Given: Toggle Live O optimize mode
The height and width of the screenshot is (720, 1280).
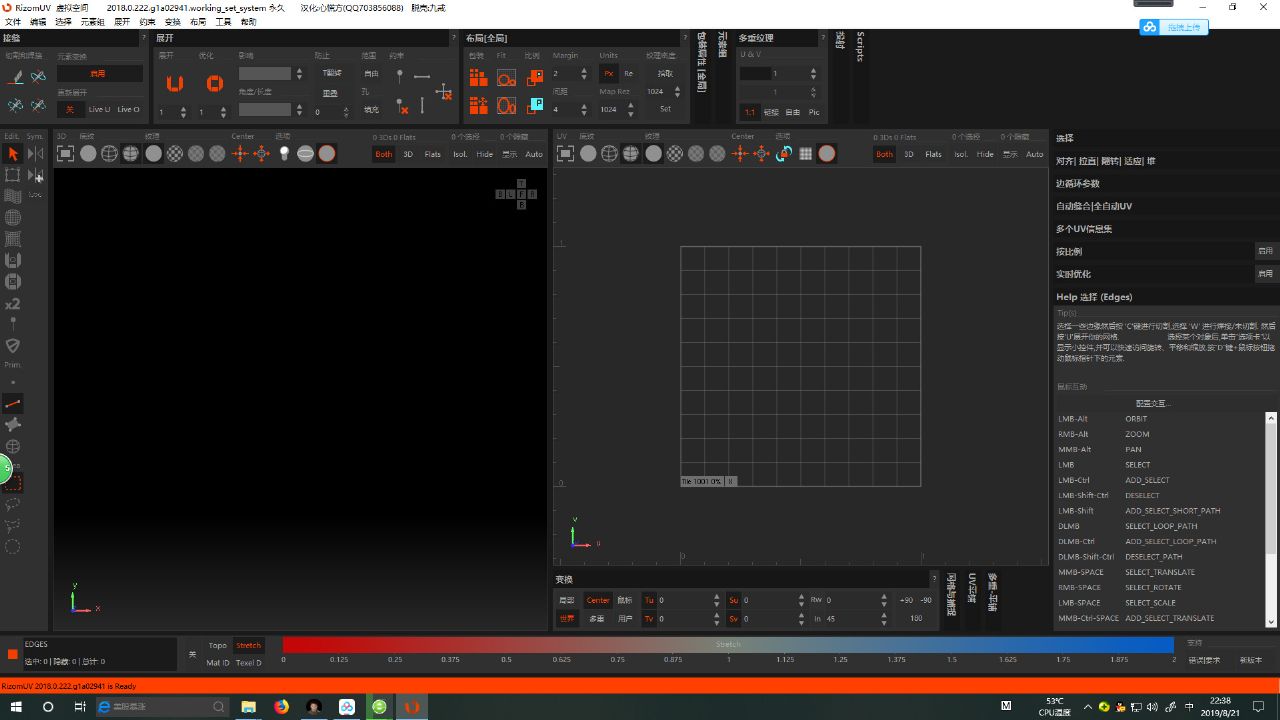Looking at the screenshot, I should [x=129, y=109].
